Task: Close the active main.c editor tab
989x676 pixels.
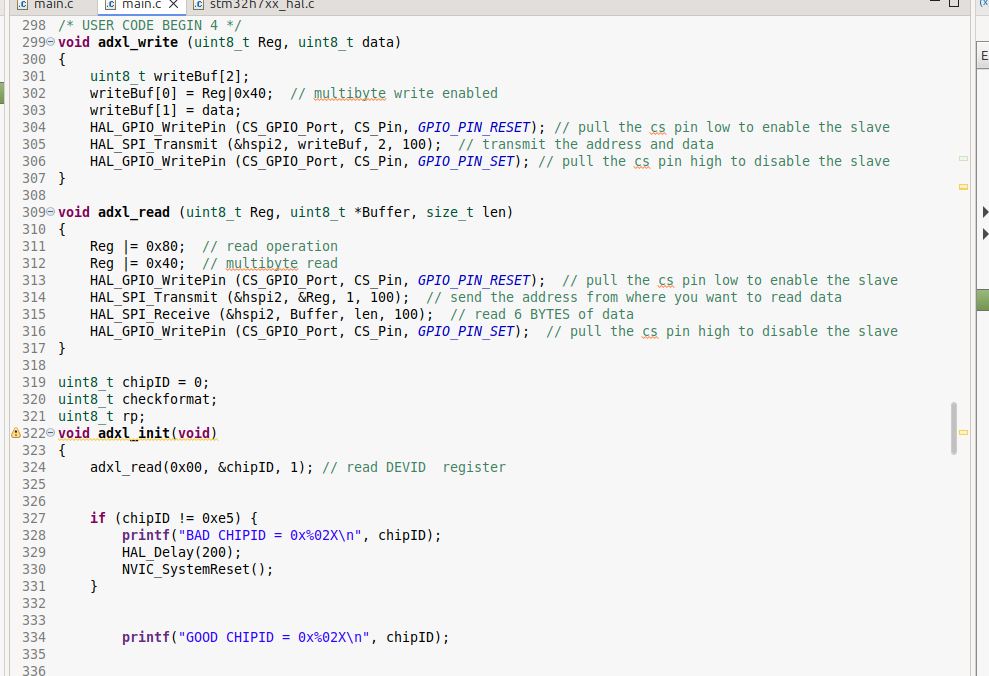Action: click(173, 5)
